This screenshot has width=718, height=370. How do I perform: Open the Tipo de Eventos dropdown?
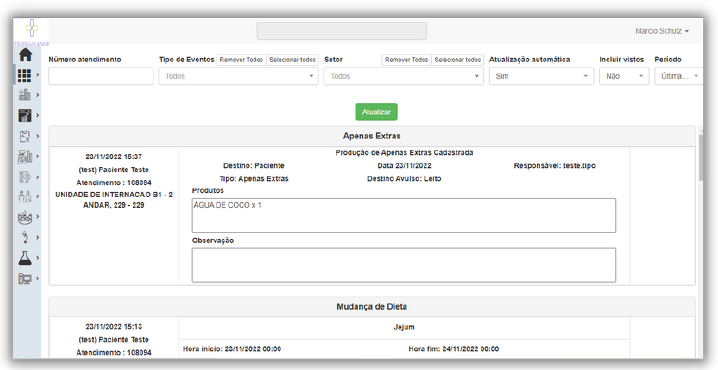tap(239, 76)
